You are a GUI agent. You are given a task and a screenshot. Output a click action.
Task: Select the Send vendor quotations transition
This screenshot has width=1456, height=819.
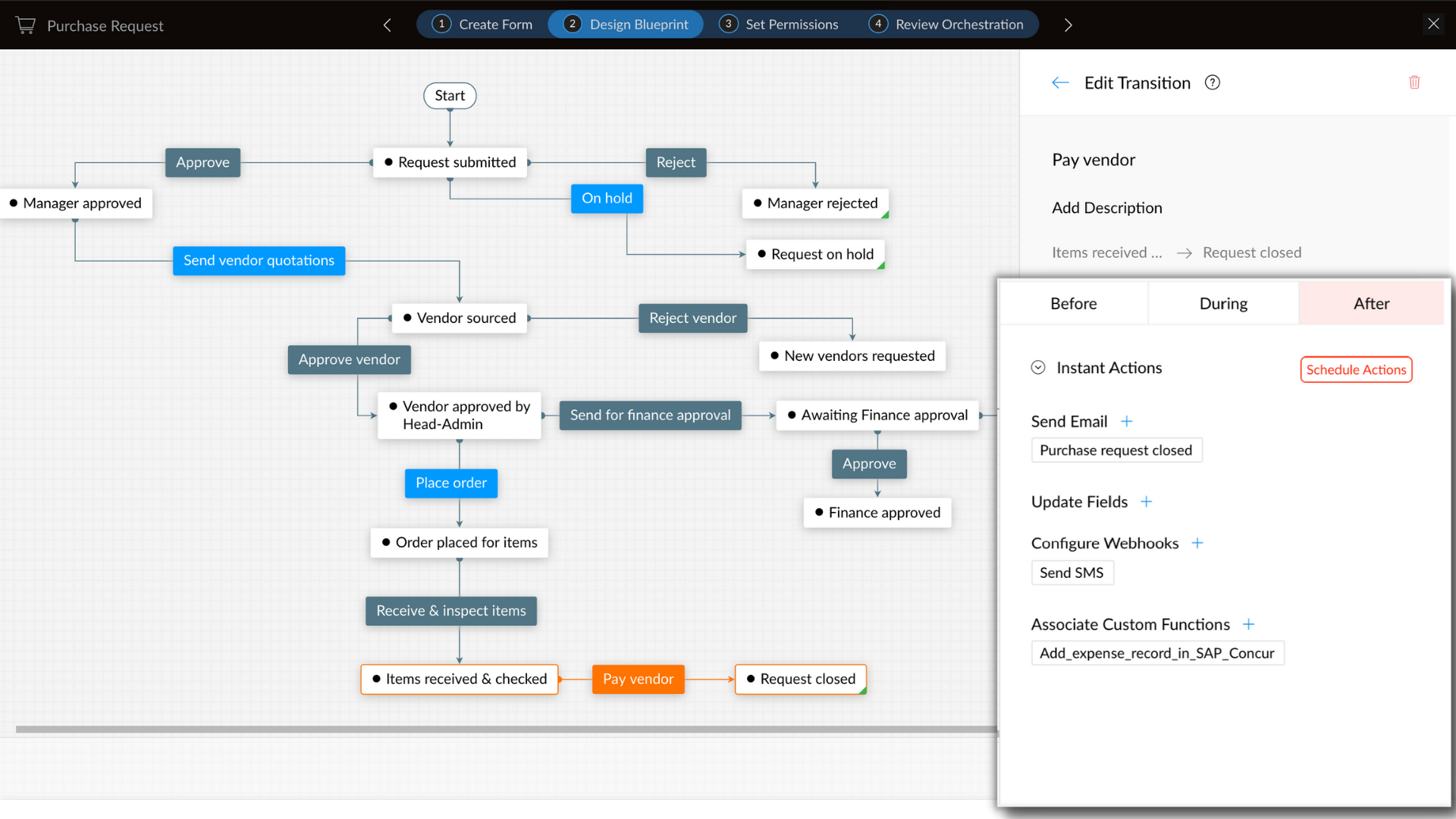click(259, 261)
